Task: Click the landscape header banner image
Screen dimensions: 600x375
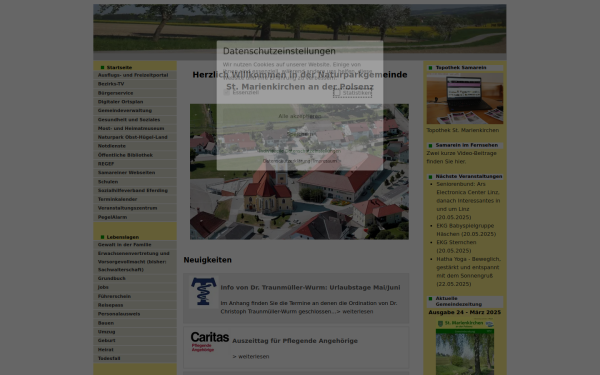Action: [x=300, y=28]
